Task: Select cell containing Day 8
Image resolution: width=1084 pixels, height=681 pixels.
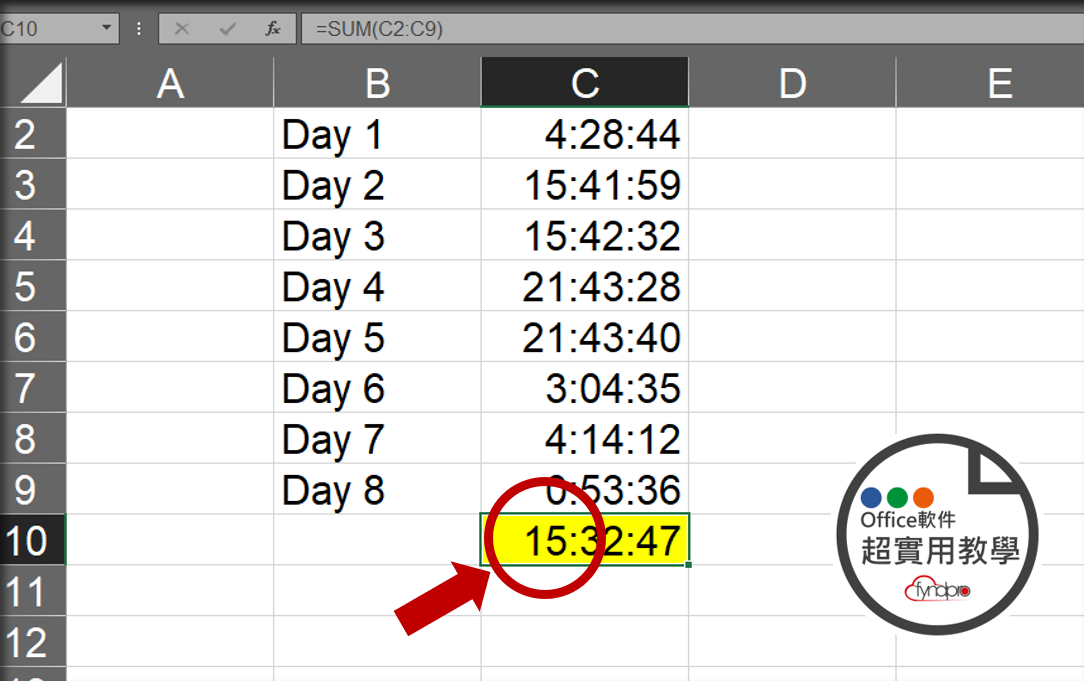Action: 377,489
